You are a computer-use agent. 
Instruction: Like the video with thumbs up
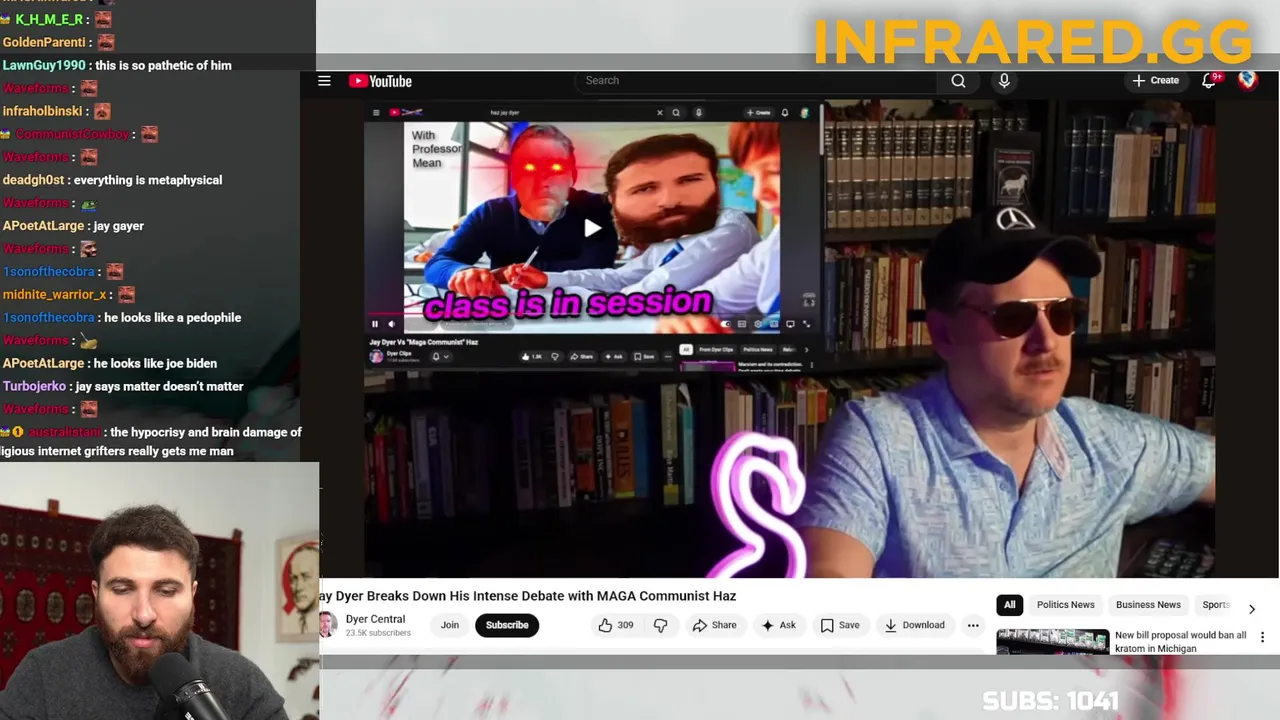tap(615, 625)
